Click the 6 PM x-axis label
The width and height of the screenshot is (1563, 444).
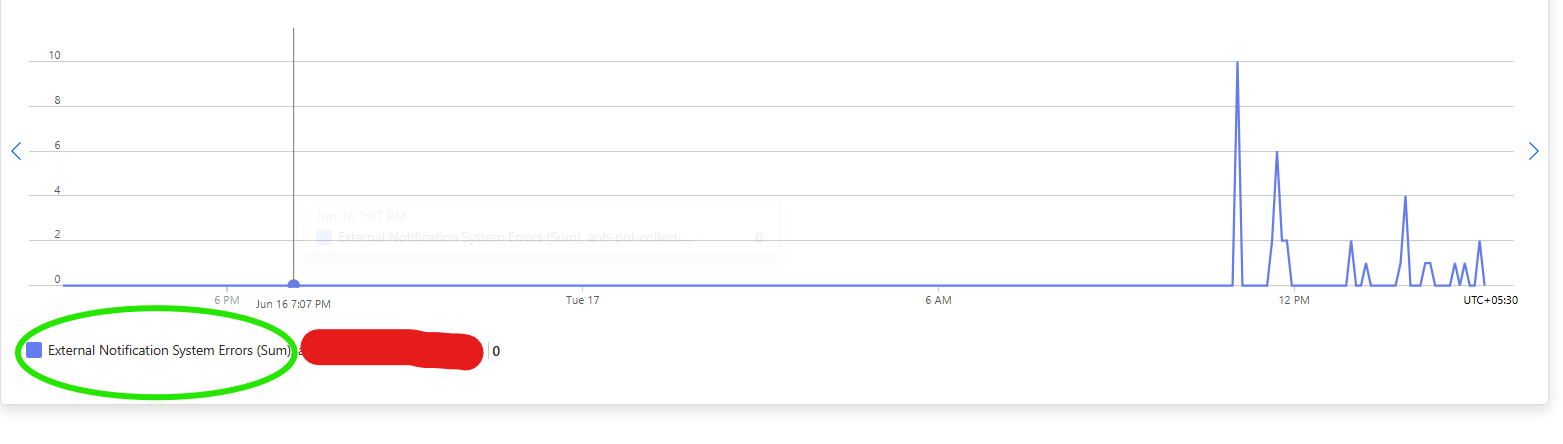pos(227,300)
